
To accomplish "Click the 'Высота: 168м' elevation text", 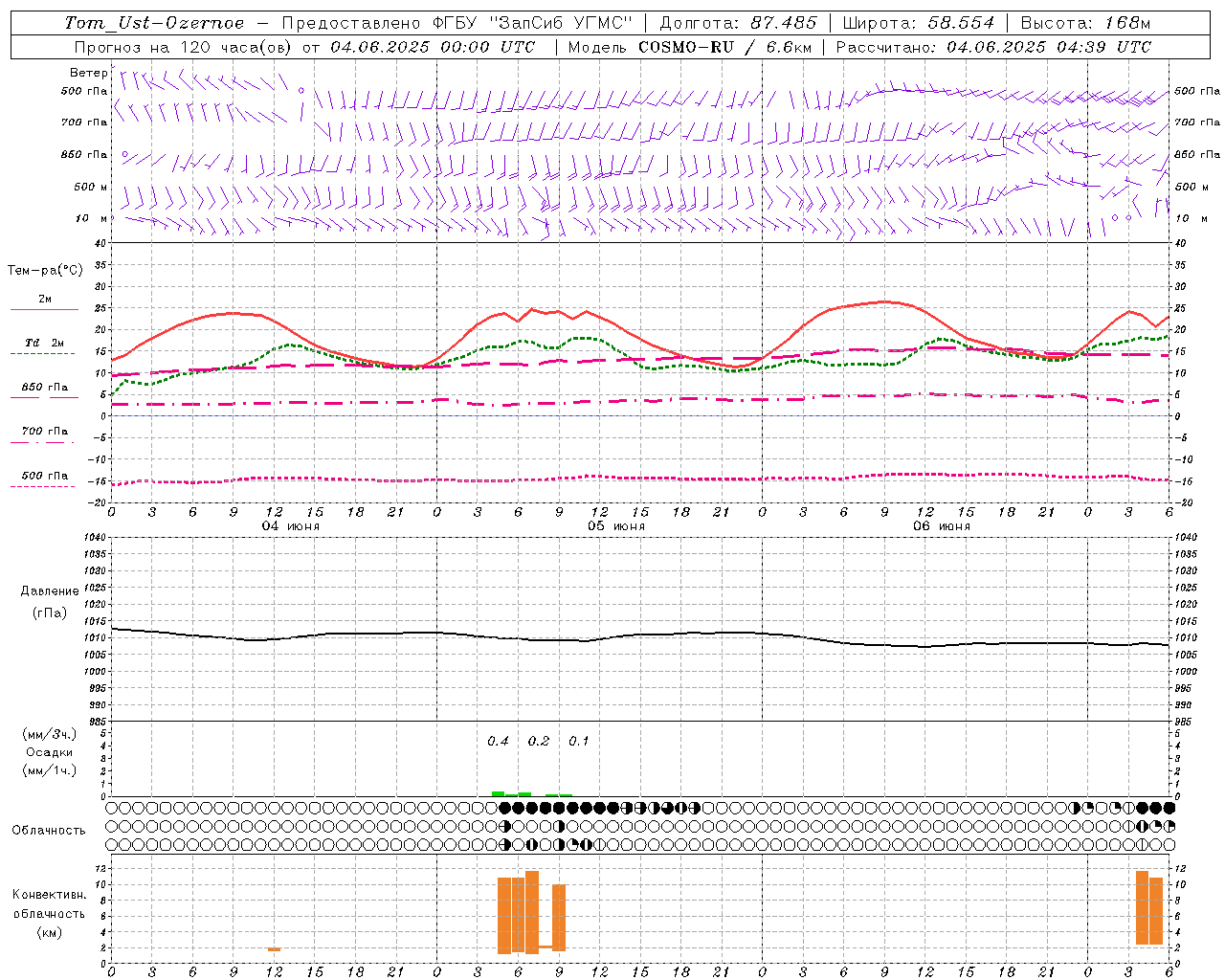I will [1085, 23].
